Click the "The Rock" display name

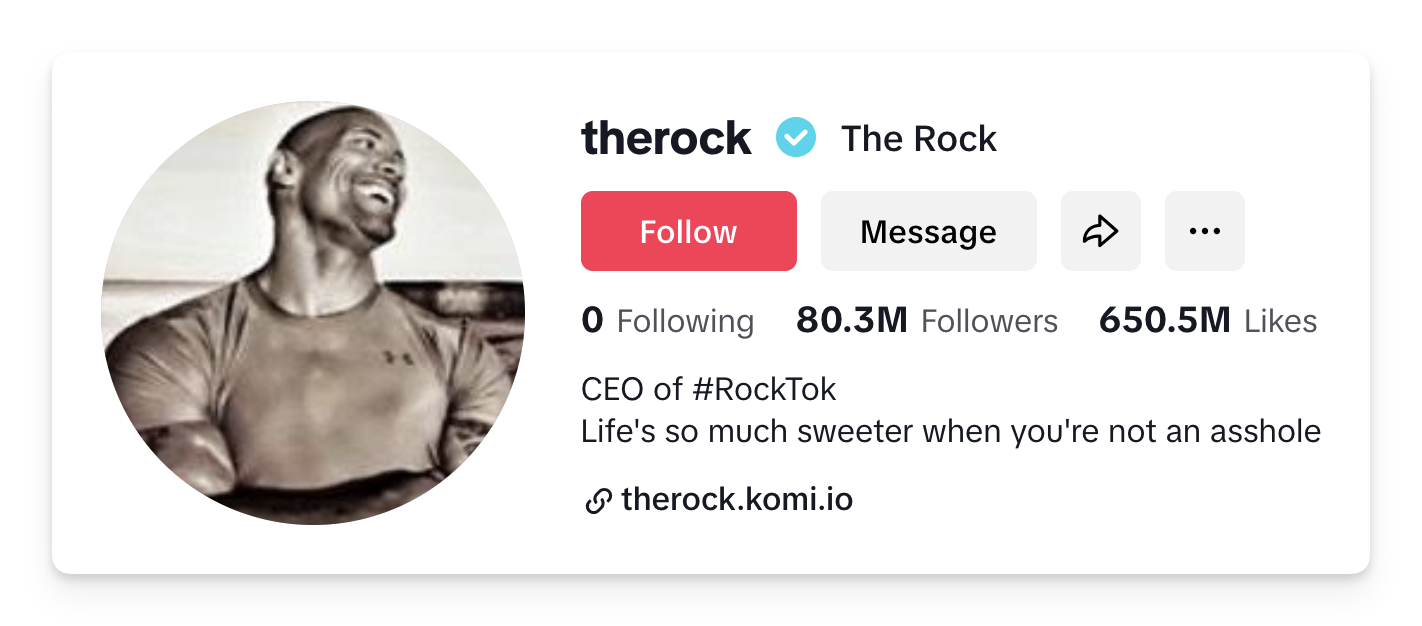[x=918, y=139]
